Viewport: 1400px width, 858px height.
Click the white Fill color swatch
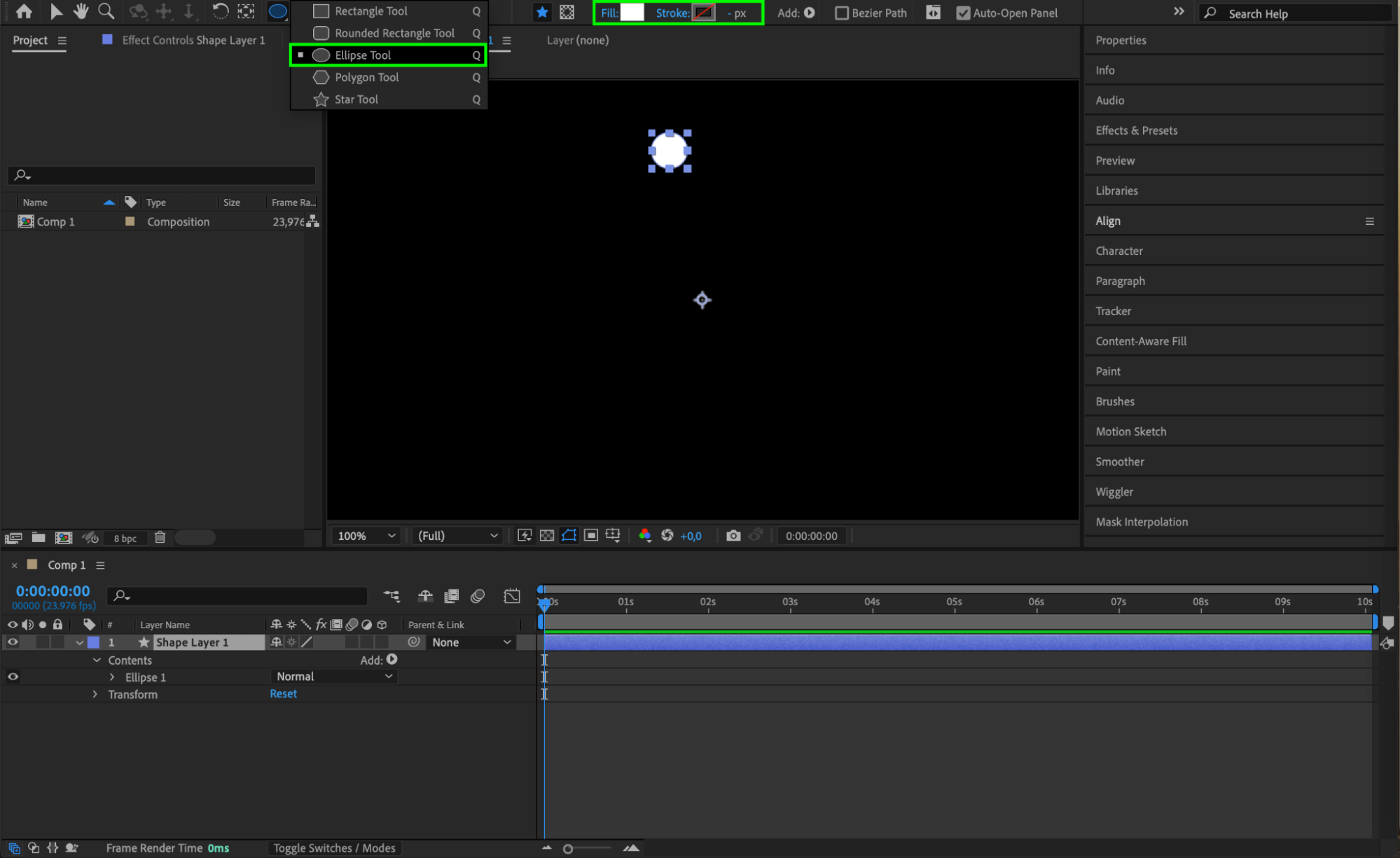click(x=632, y=13)
